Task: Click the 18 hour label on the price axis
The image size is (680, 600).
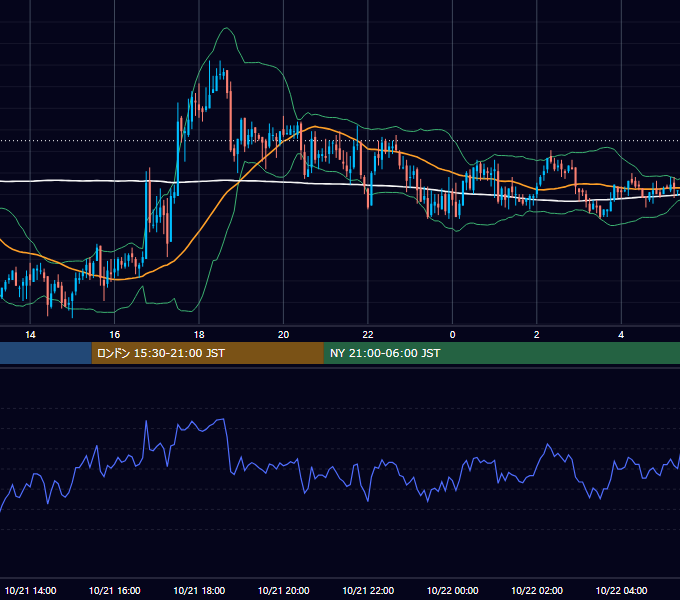Action: (199, 335)
